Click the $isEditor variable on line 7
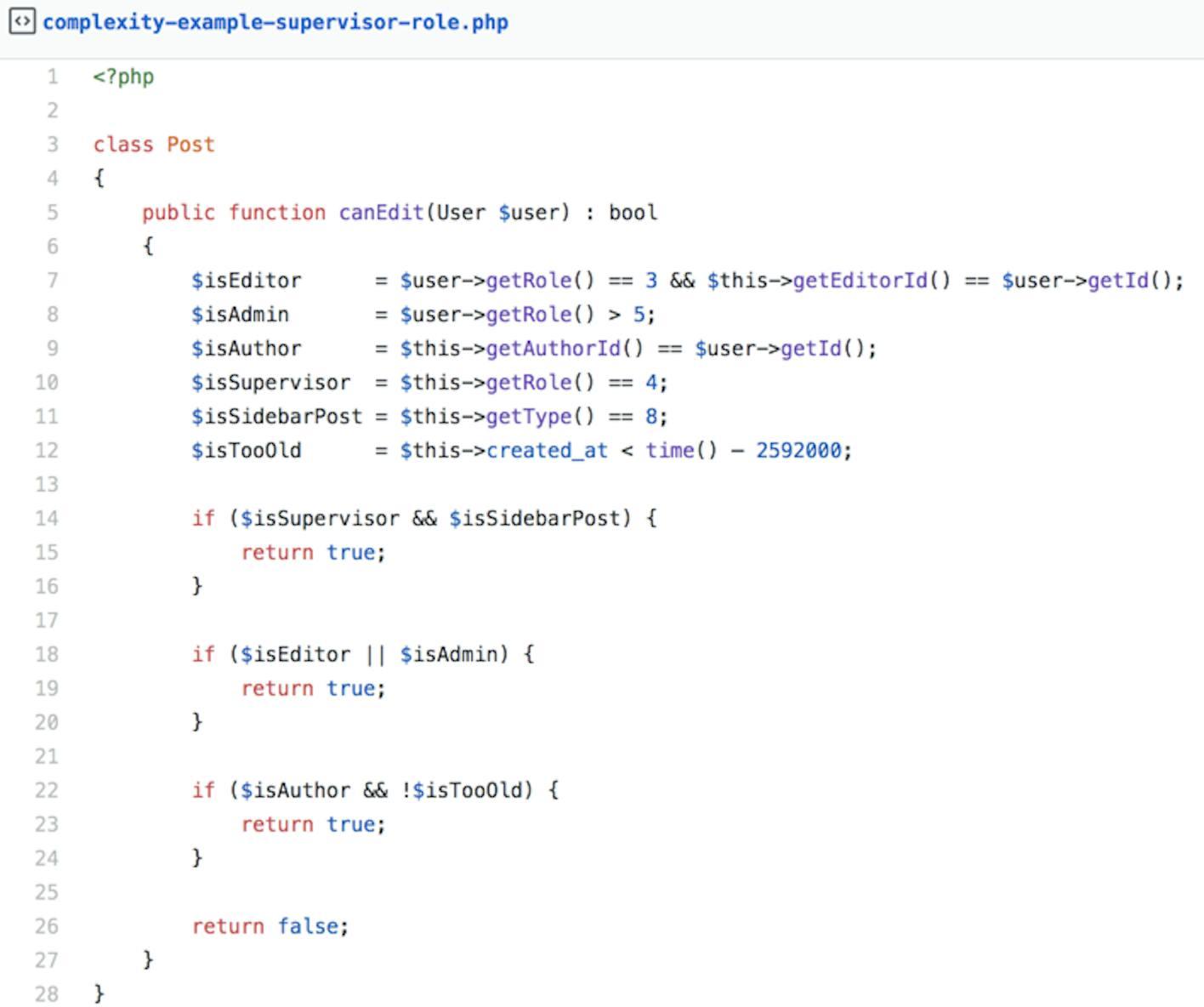Screen dimensions: 1204x1007 coord(246,281)
